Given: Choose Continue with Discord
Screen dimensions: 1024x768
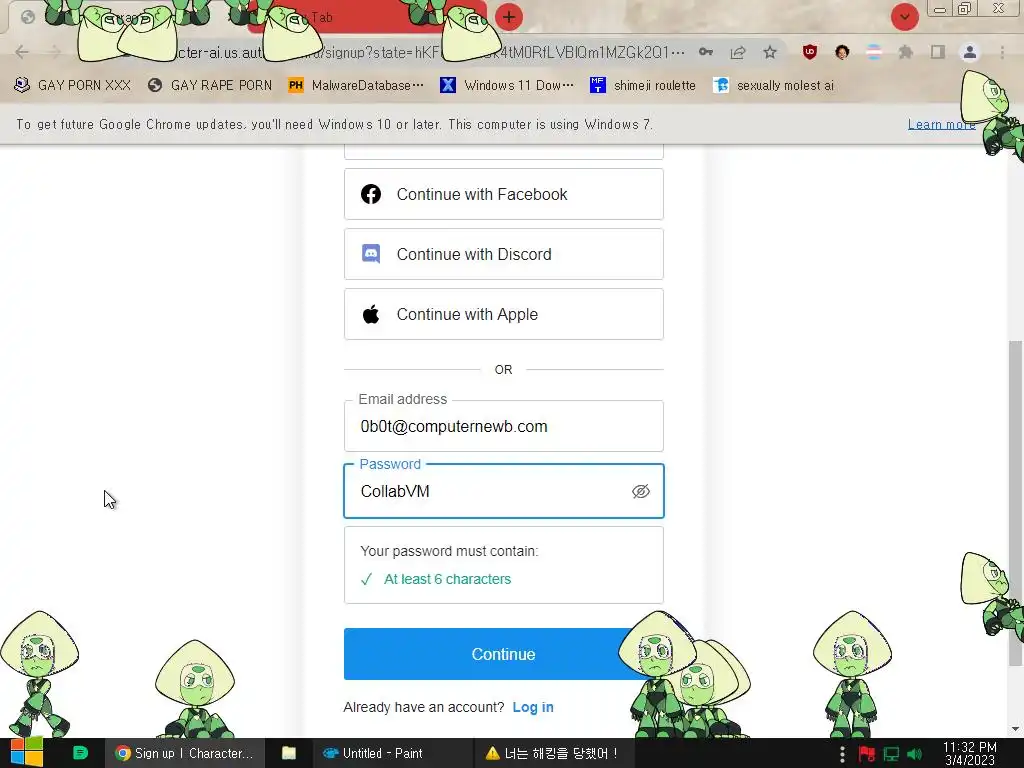Looking at the screenshot, I should (504, 254).
